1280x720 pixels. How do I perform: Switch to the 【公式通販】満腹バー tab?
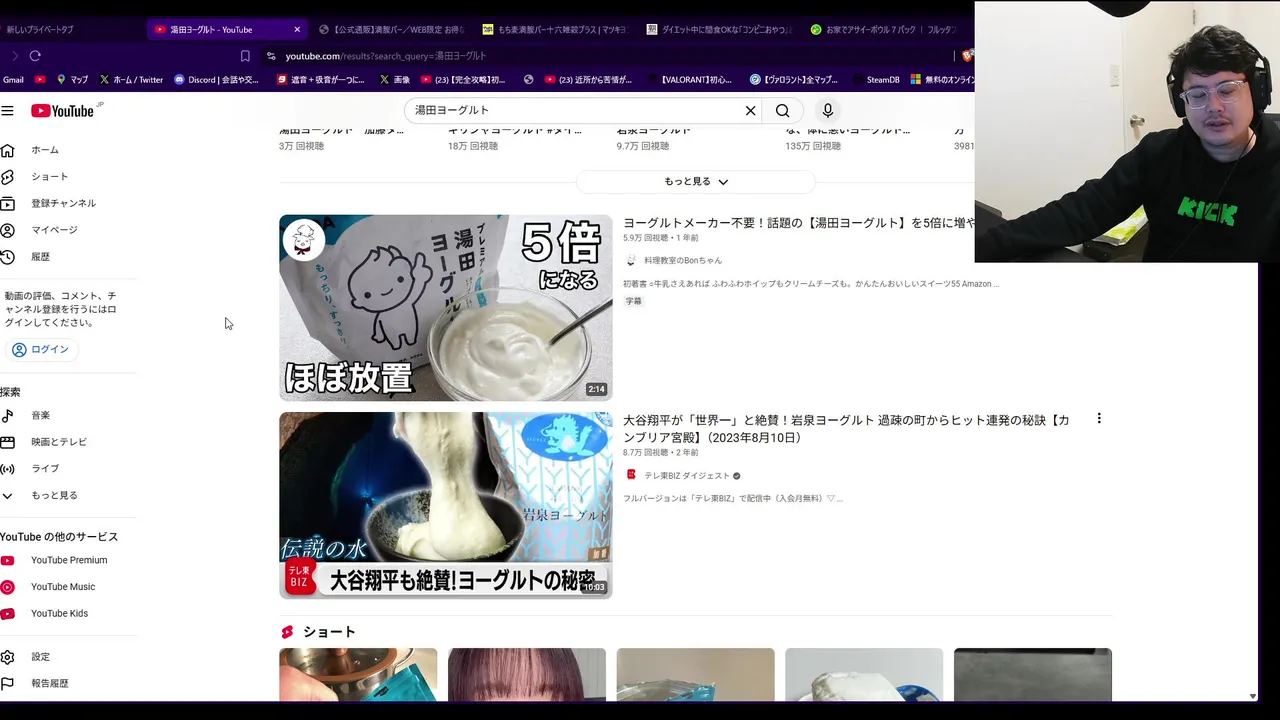390,29
